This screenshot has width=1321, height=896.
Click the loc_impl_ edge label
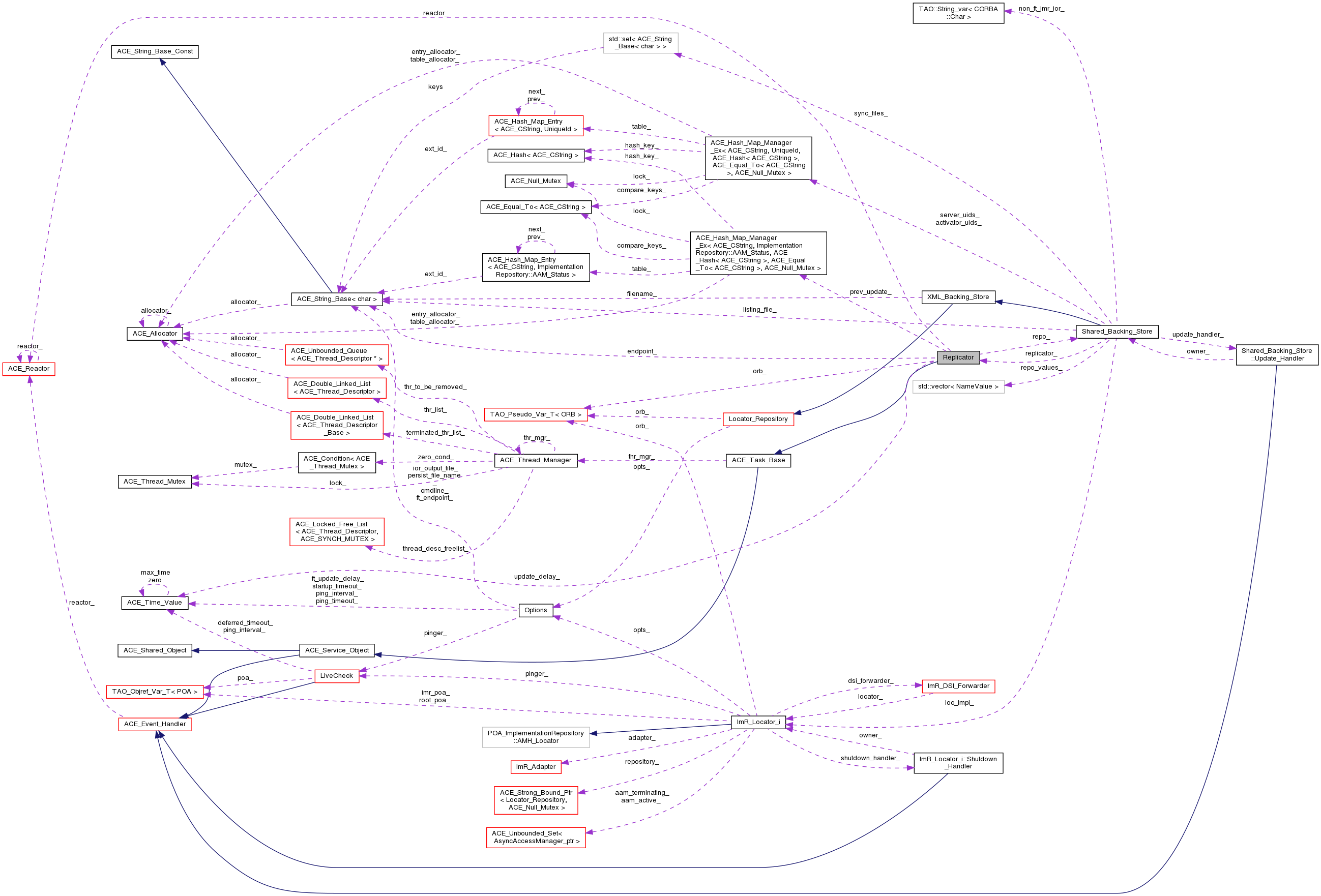[959, 703]
